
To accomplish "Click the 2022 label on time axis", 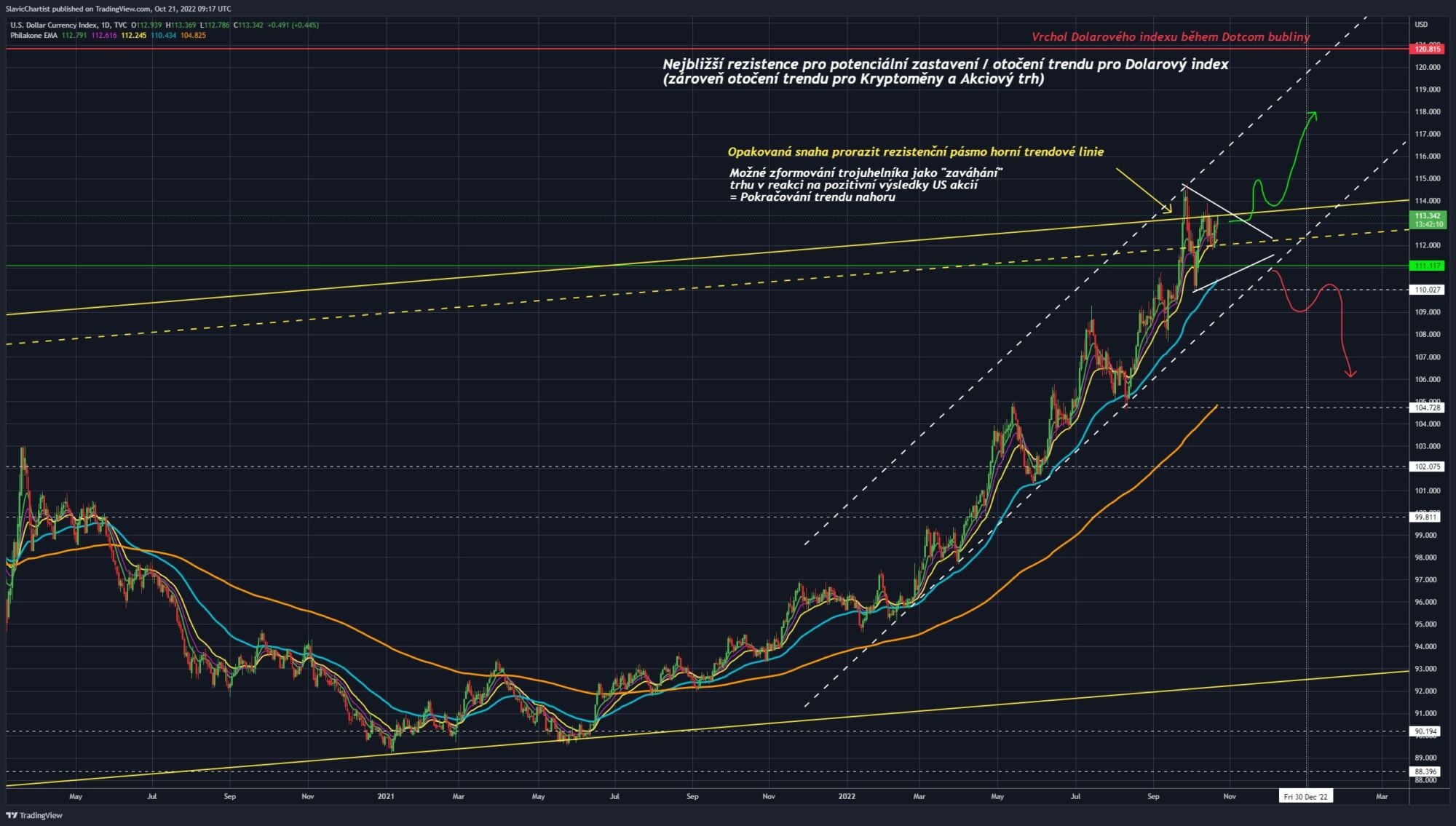I will pos(847,796).
